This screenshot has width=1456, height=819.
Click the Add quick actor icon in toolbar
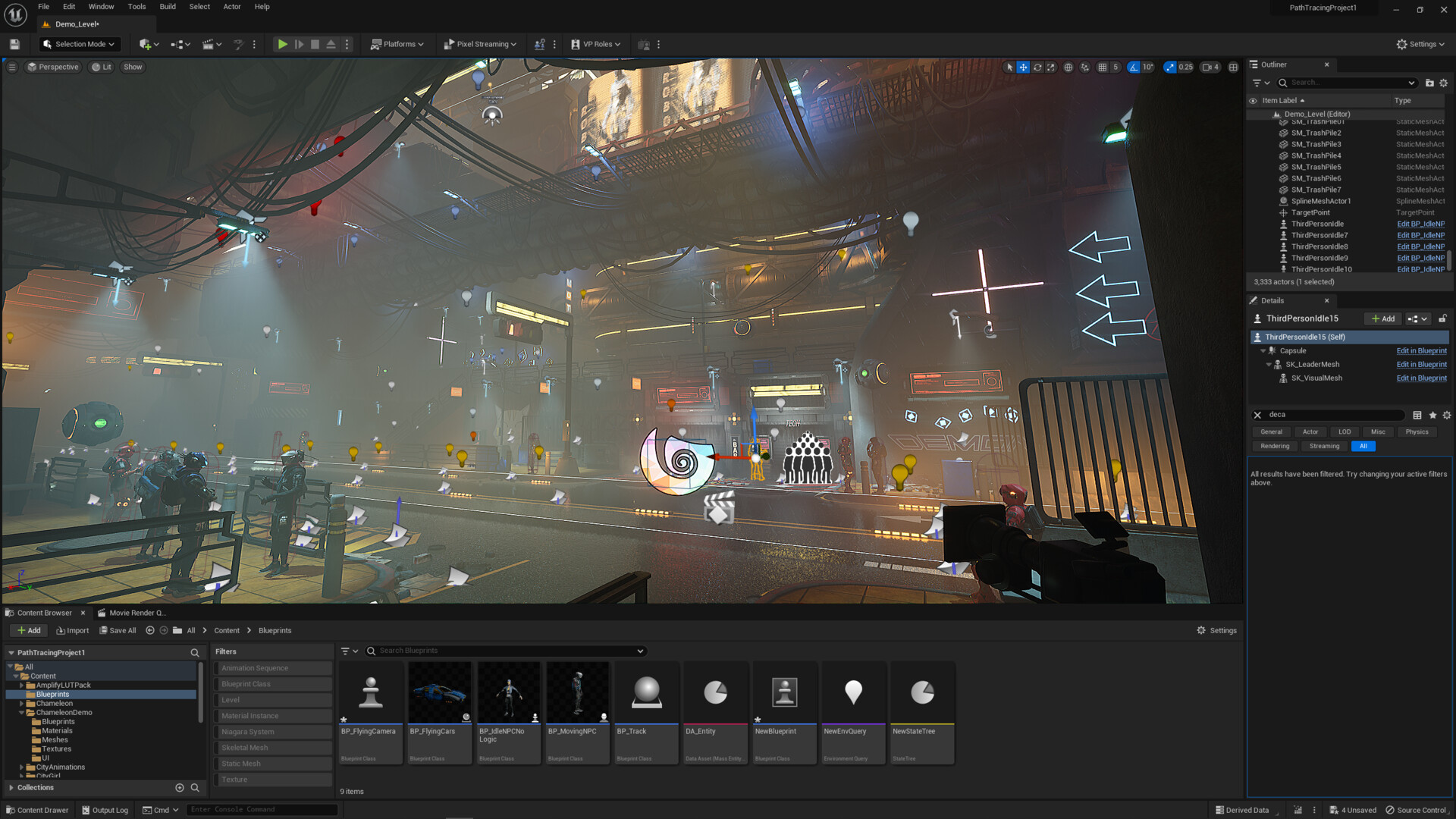(144, 44)
